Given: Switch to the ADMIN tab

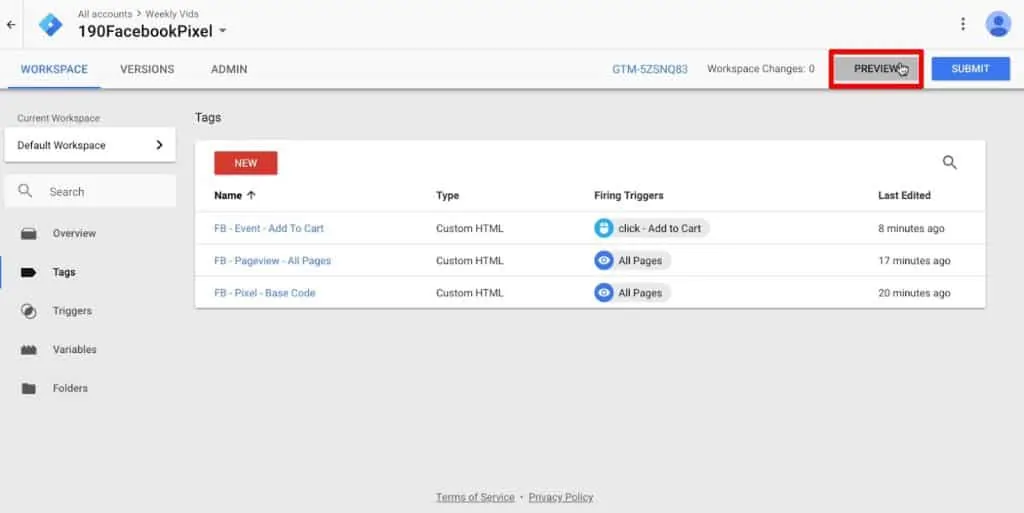Looking at the screenshot, I should pos(229,69).
